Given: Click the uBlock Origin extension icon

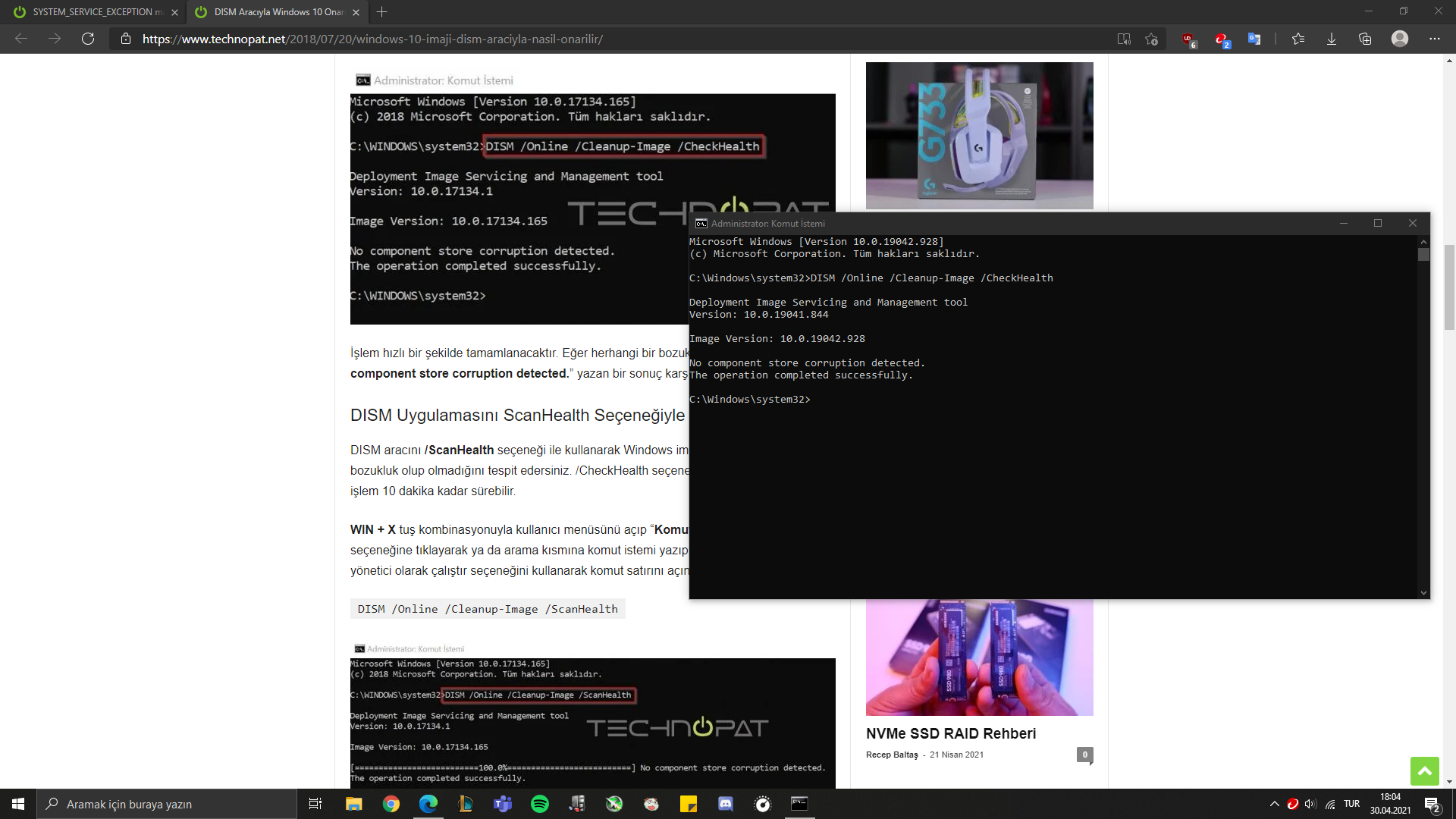Looking at the screenshot, I should click(x=1188, y=39).
